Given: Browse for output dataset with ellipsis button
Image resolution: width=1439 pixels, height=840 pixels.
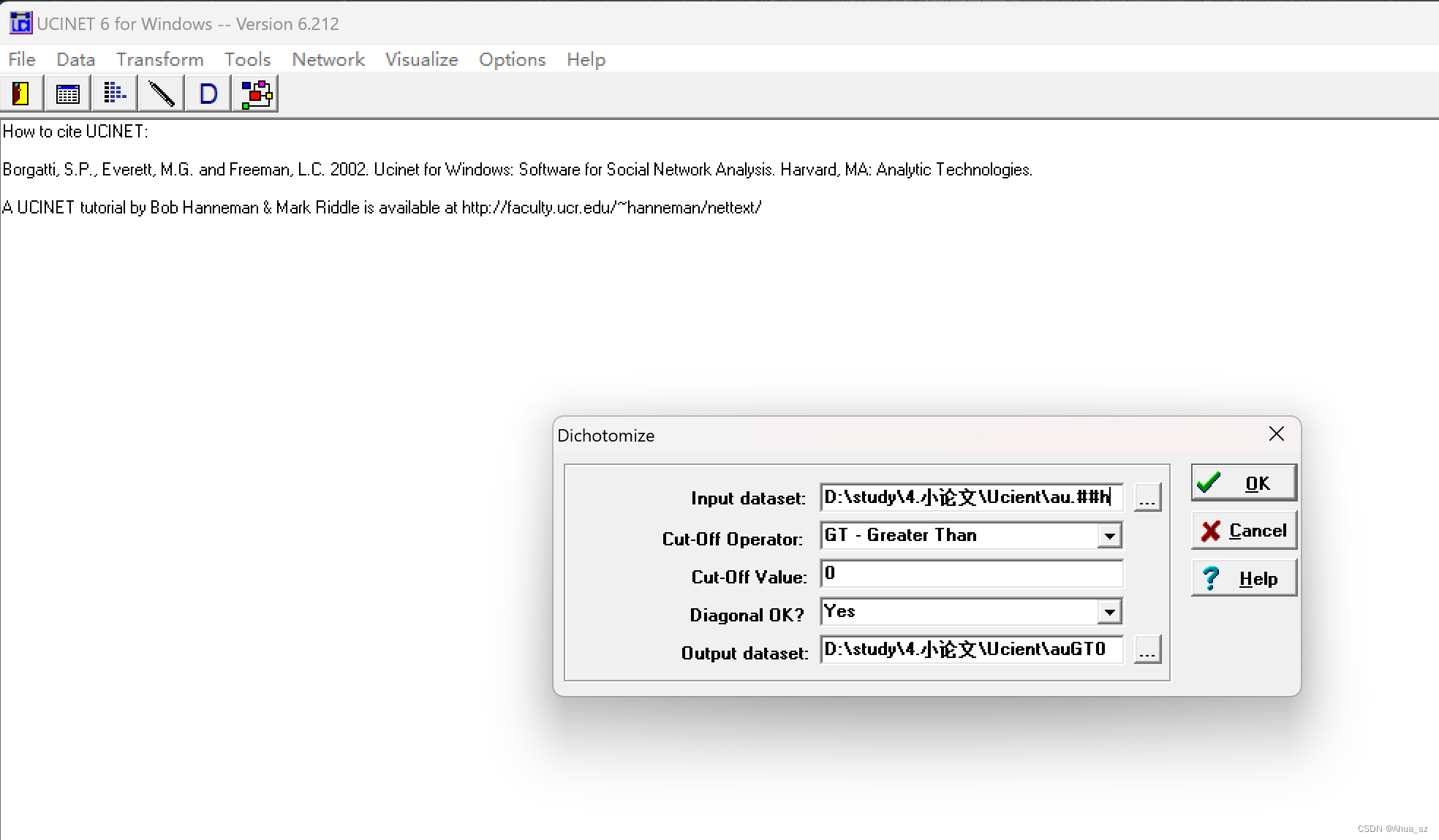Looking at the screenshot, I should (x=1147, y=650).
